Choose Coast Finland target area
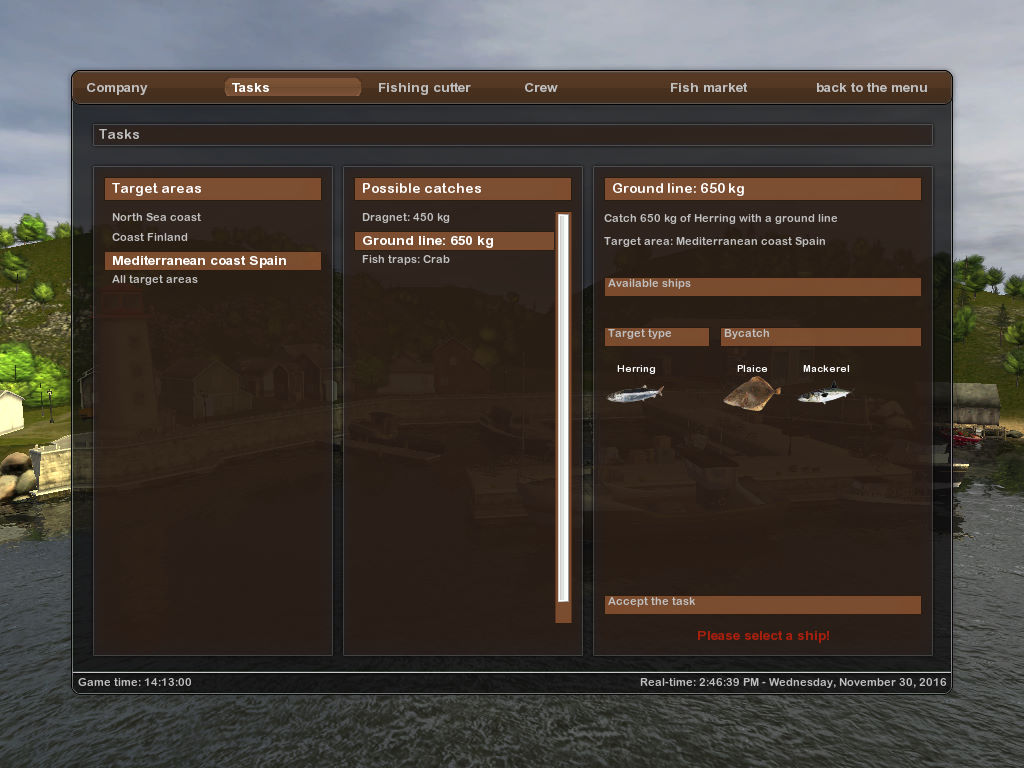Screen dimensions: 1024x768 (x=150, y=237)
